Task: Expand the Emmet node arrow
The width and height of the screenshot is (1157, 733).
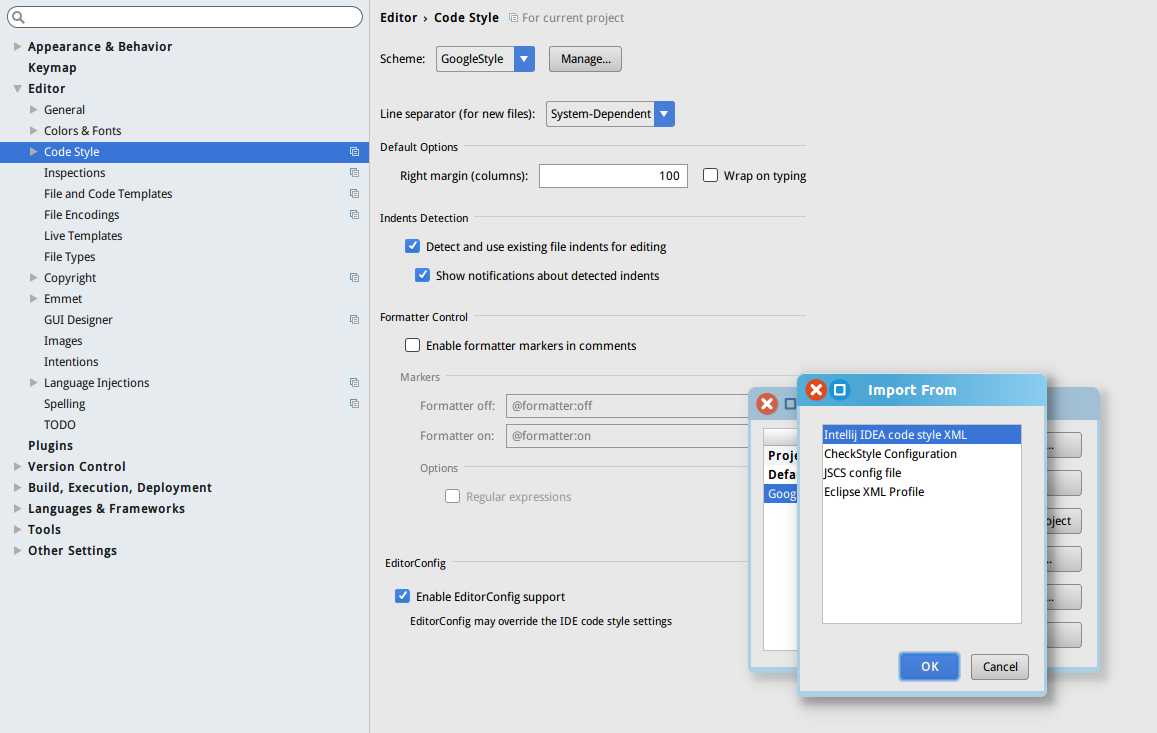Action: tap(33, 299)
